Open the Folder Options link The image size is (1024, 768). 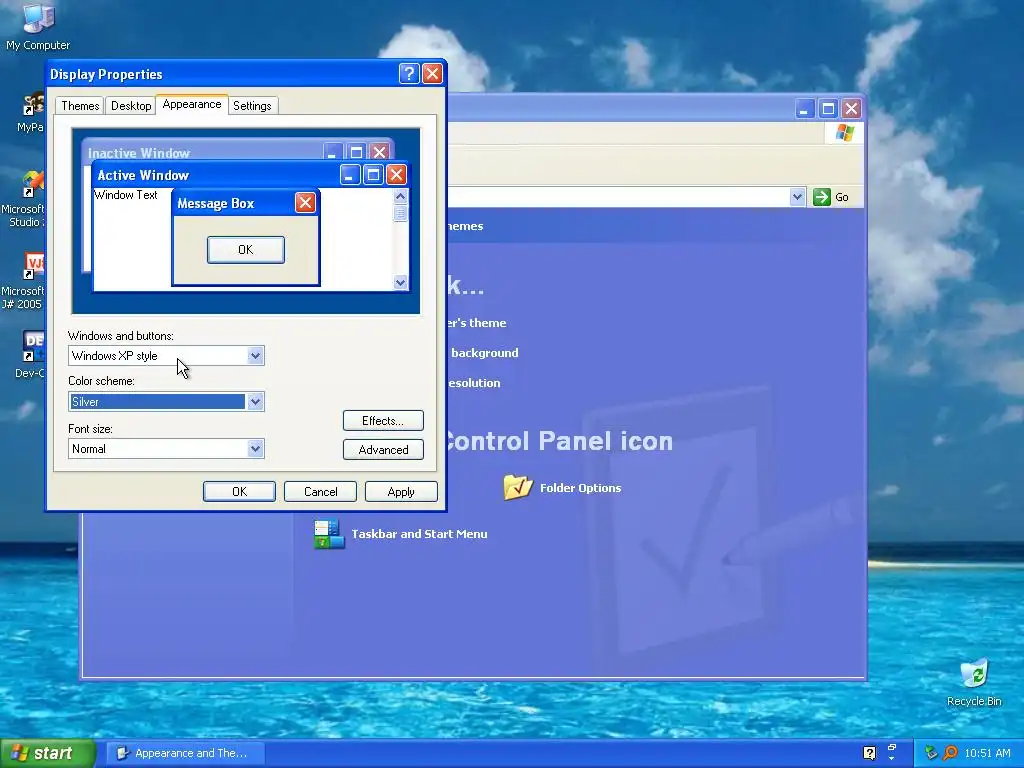(581, 488)
